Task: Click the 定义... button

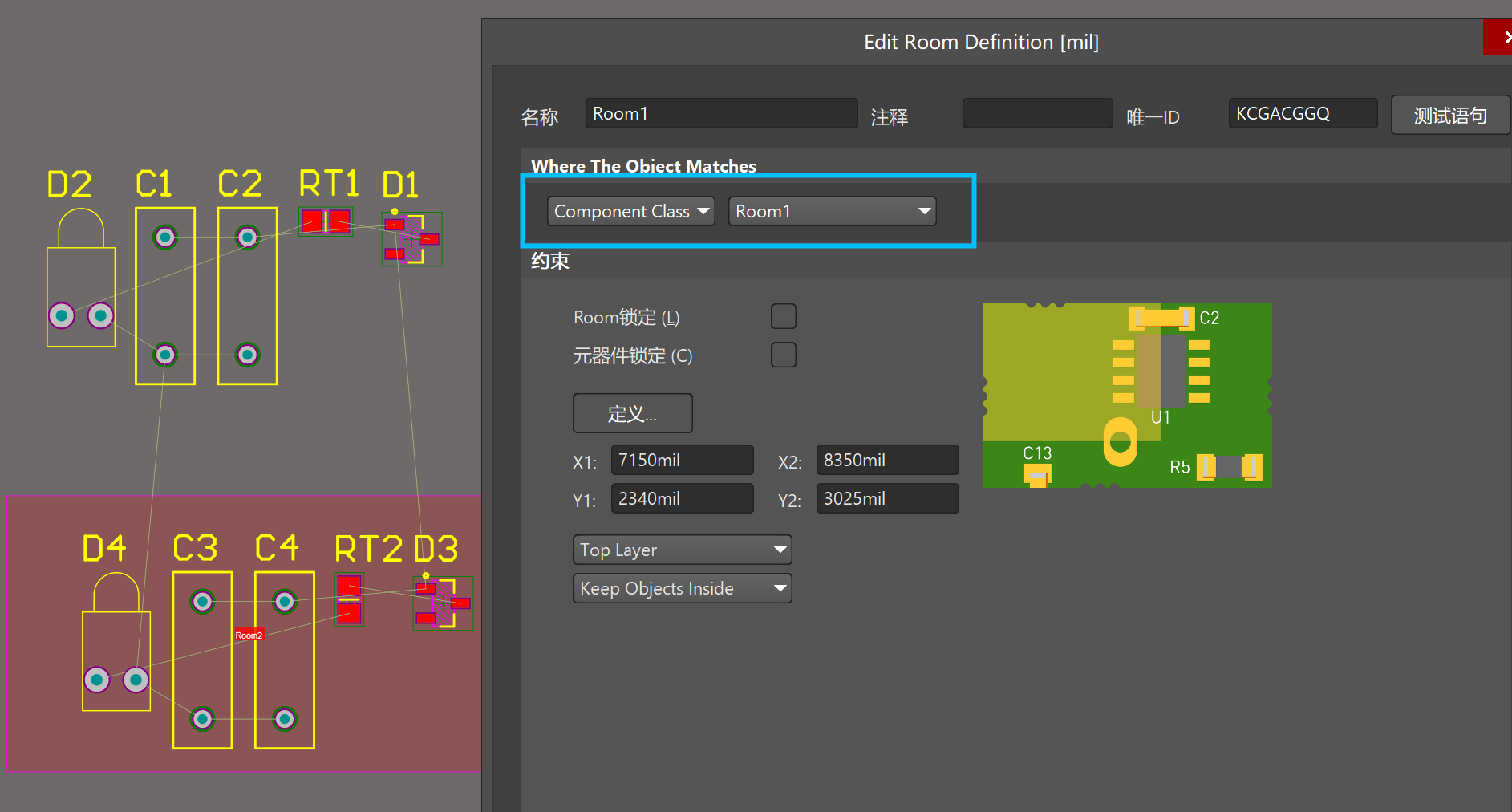Action: tap(632, 413)
